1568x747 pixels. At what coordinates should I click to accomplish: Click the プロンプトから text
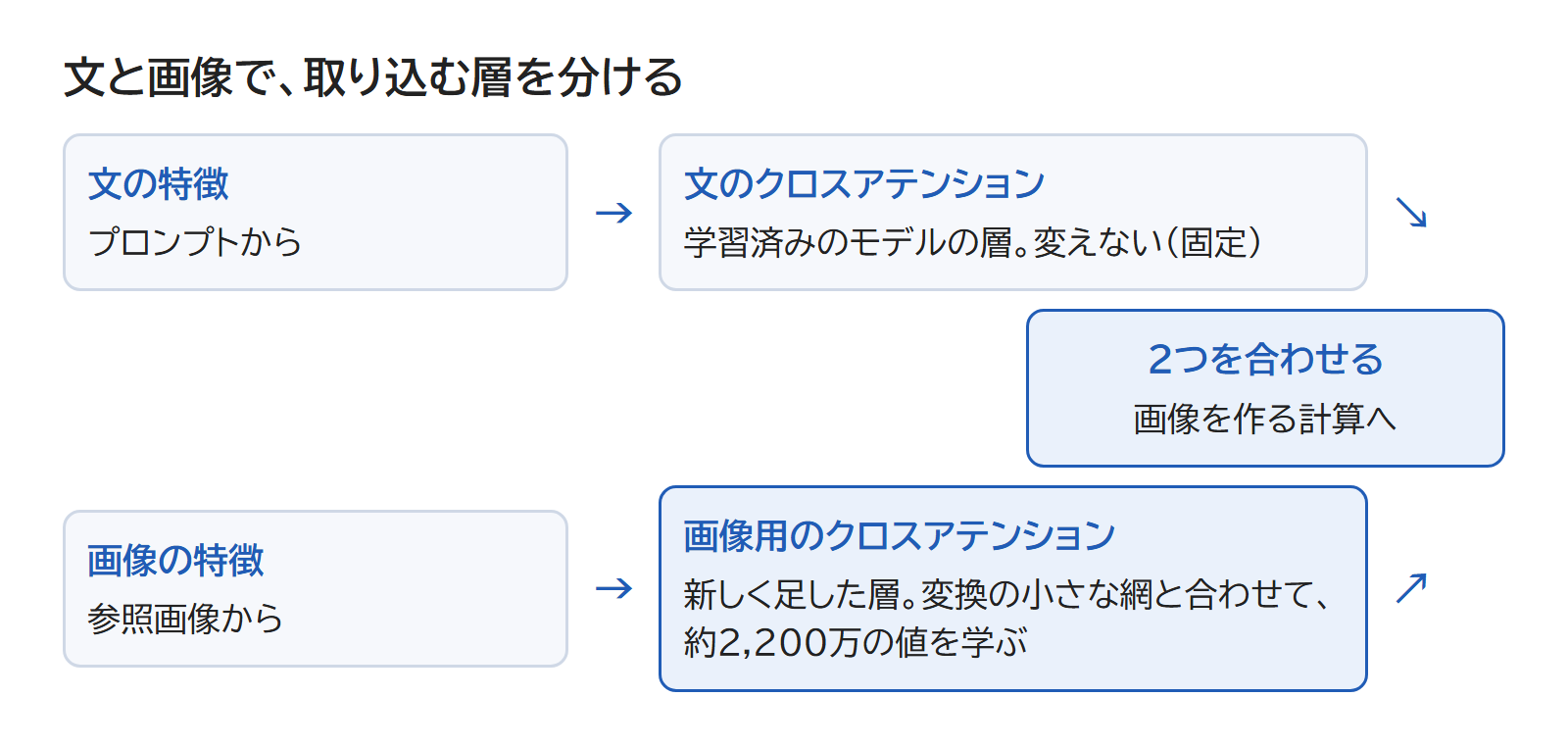[x=195, y=242]
